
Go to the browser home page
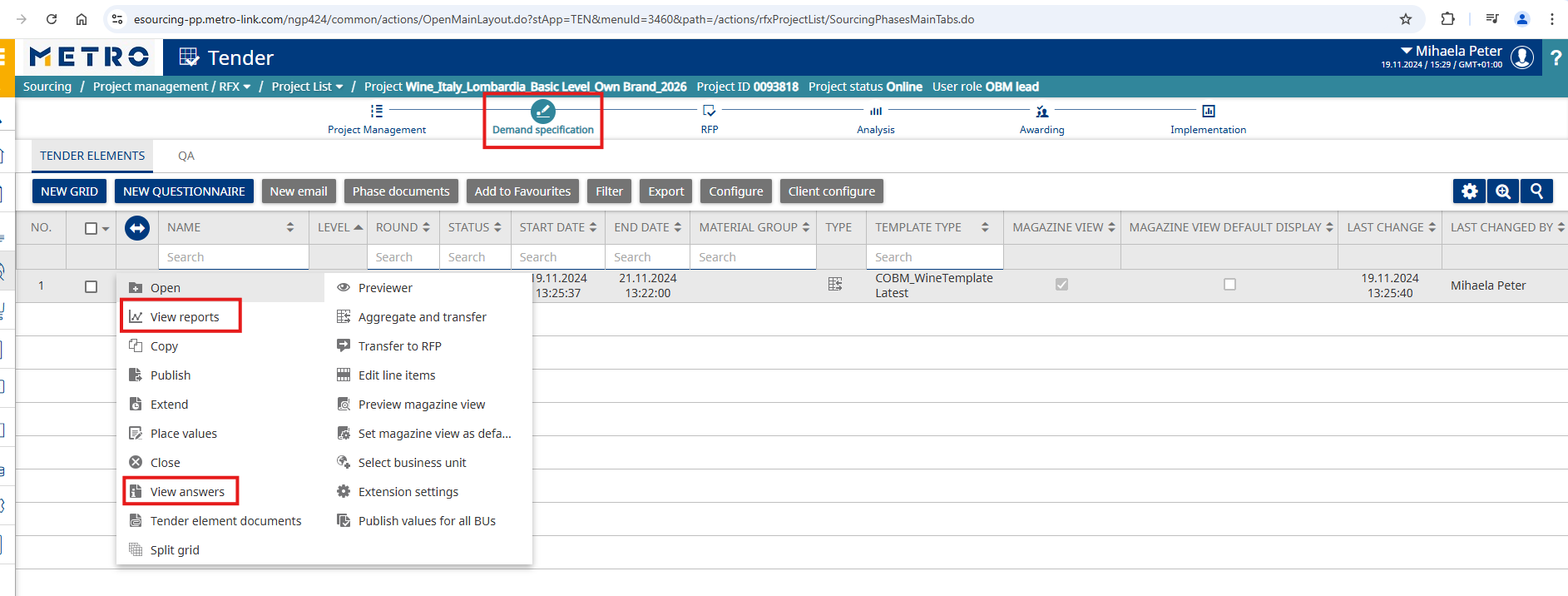pos(82,19)
